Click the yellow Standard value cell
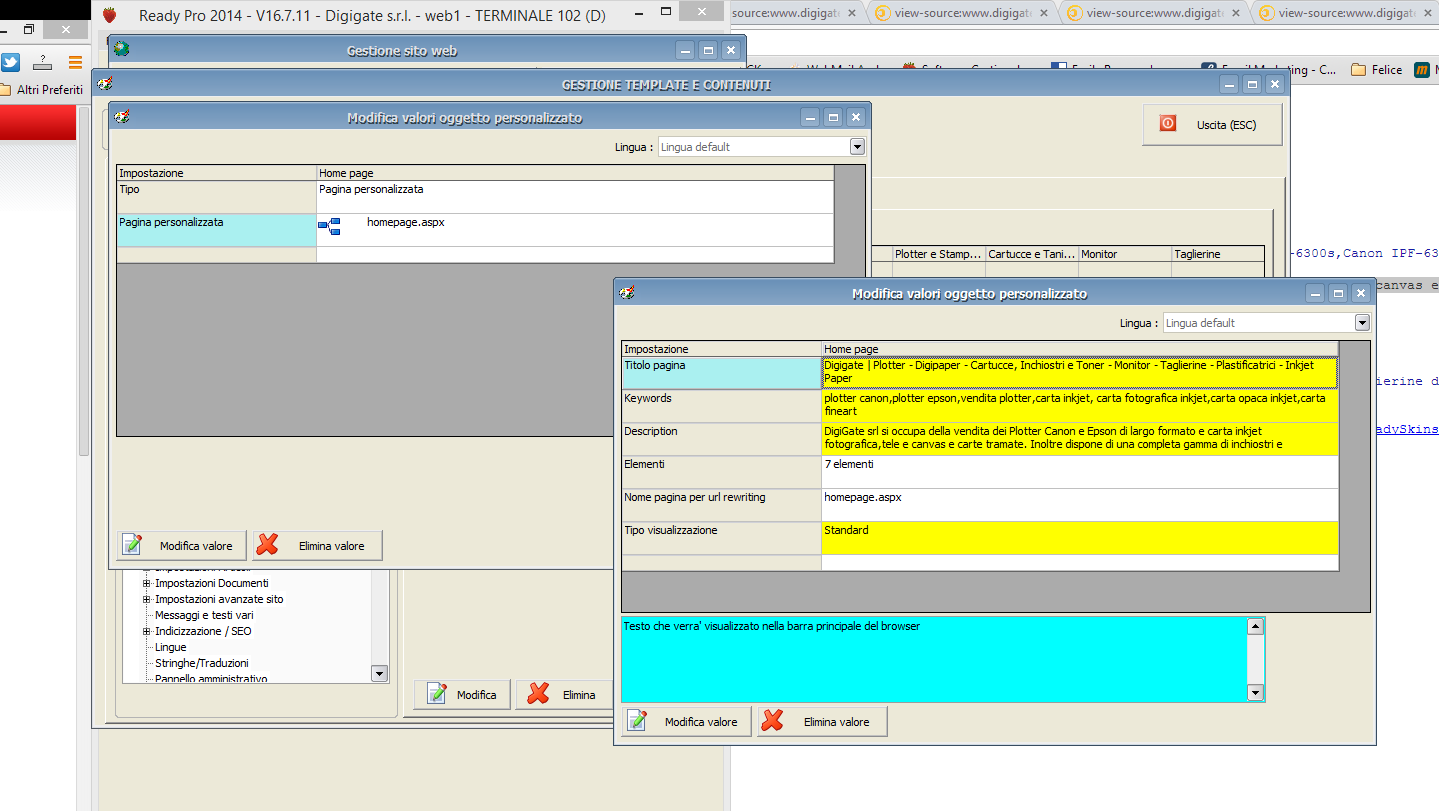1439x811 pixels. (x=1080, y=538)
